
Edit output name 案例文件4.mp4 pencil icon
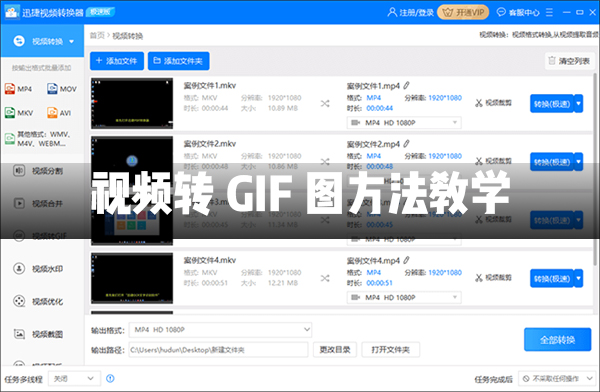coord(406,260)
